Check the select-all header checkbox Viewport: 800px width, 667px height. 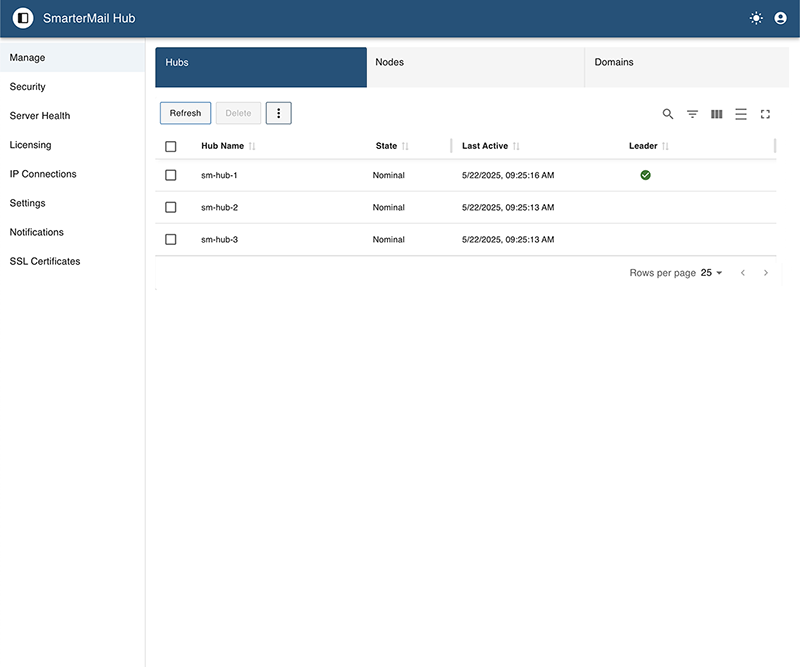point(171,146)
